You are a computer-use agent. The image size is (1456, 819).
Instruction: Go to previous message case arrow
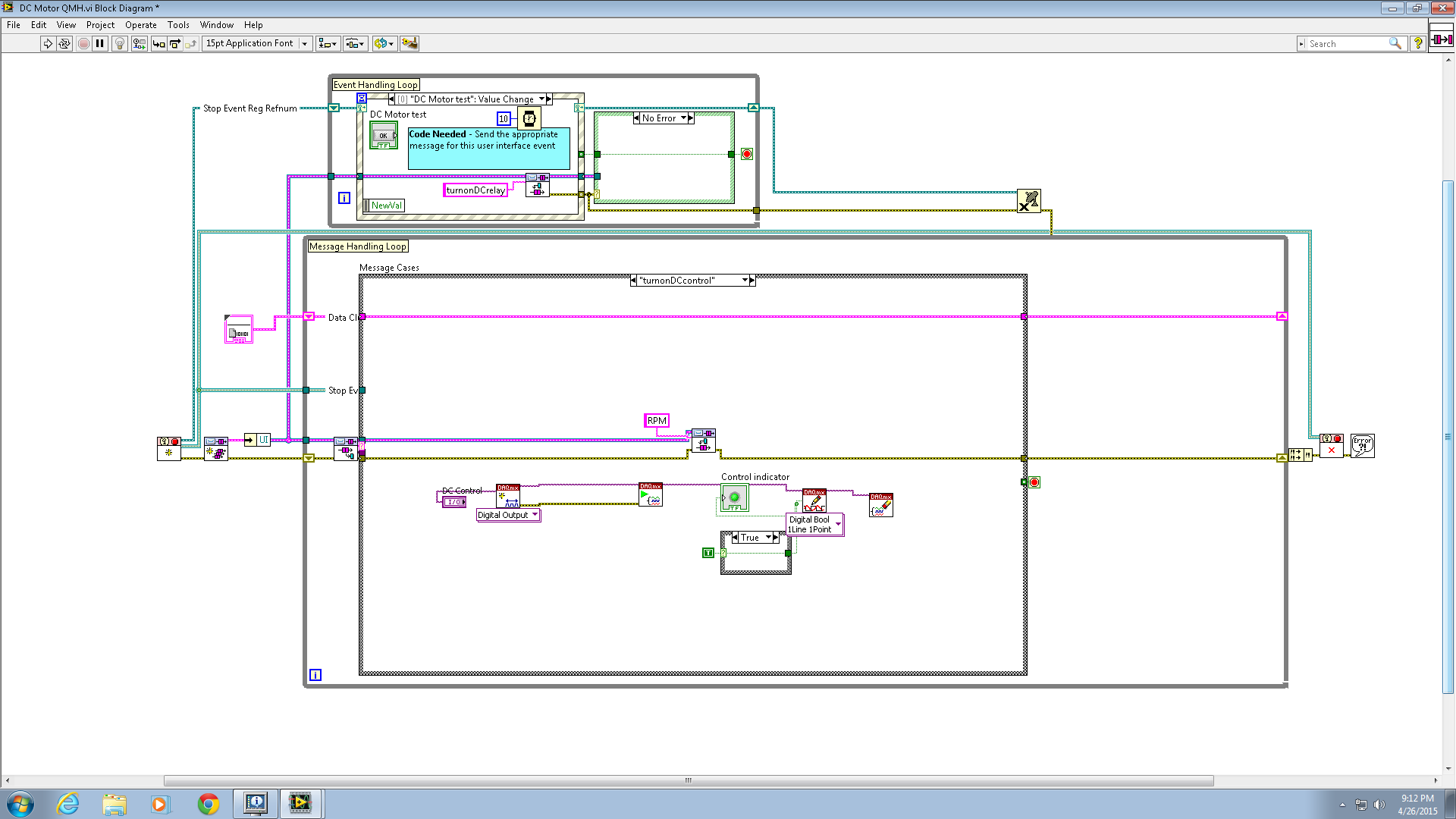pos(634,281)
